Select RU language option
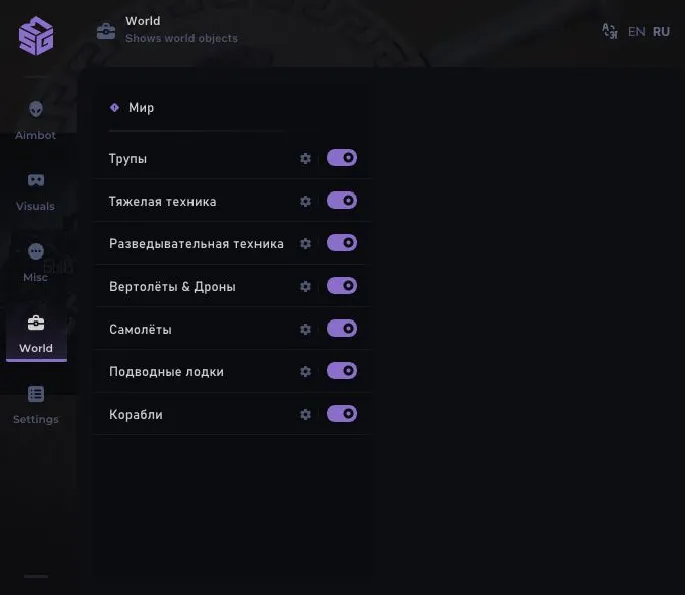This screenshot has width=685, height=595. tap(661, 32)
